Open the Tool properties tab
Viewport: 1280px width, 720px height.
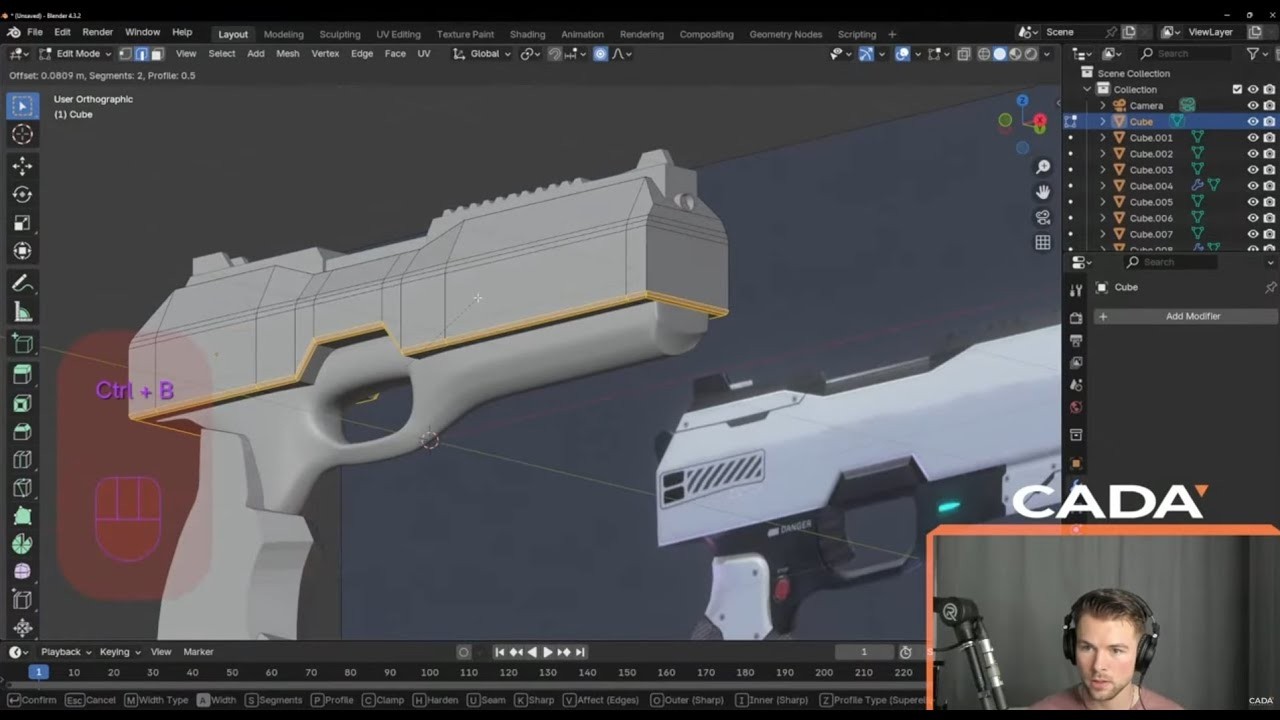(x=1076, y=290)
